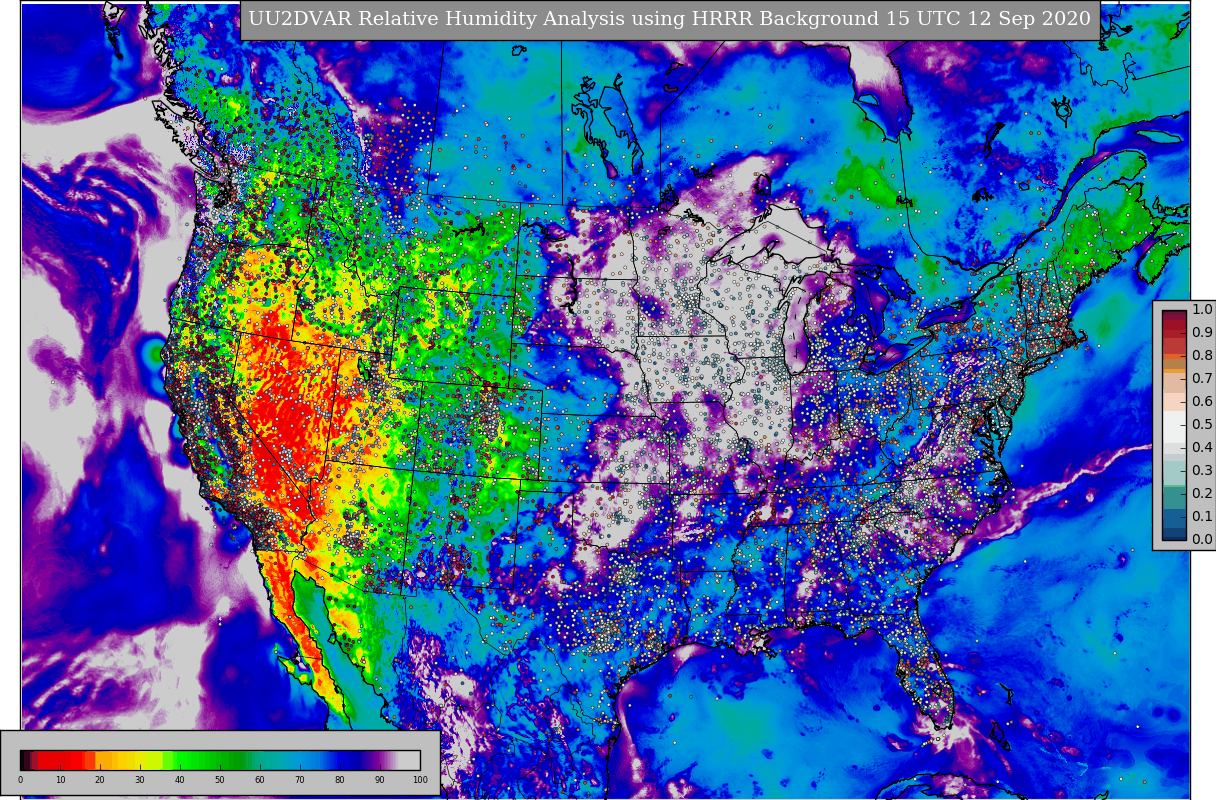Click the '0.7' label on right colorbar
This screenshot has height=800, width=1216.
(1202, 379)
